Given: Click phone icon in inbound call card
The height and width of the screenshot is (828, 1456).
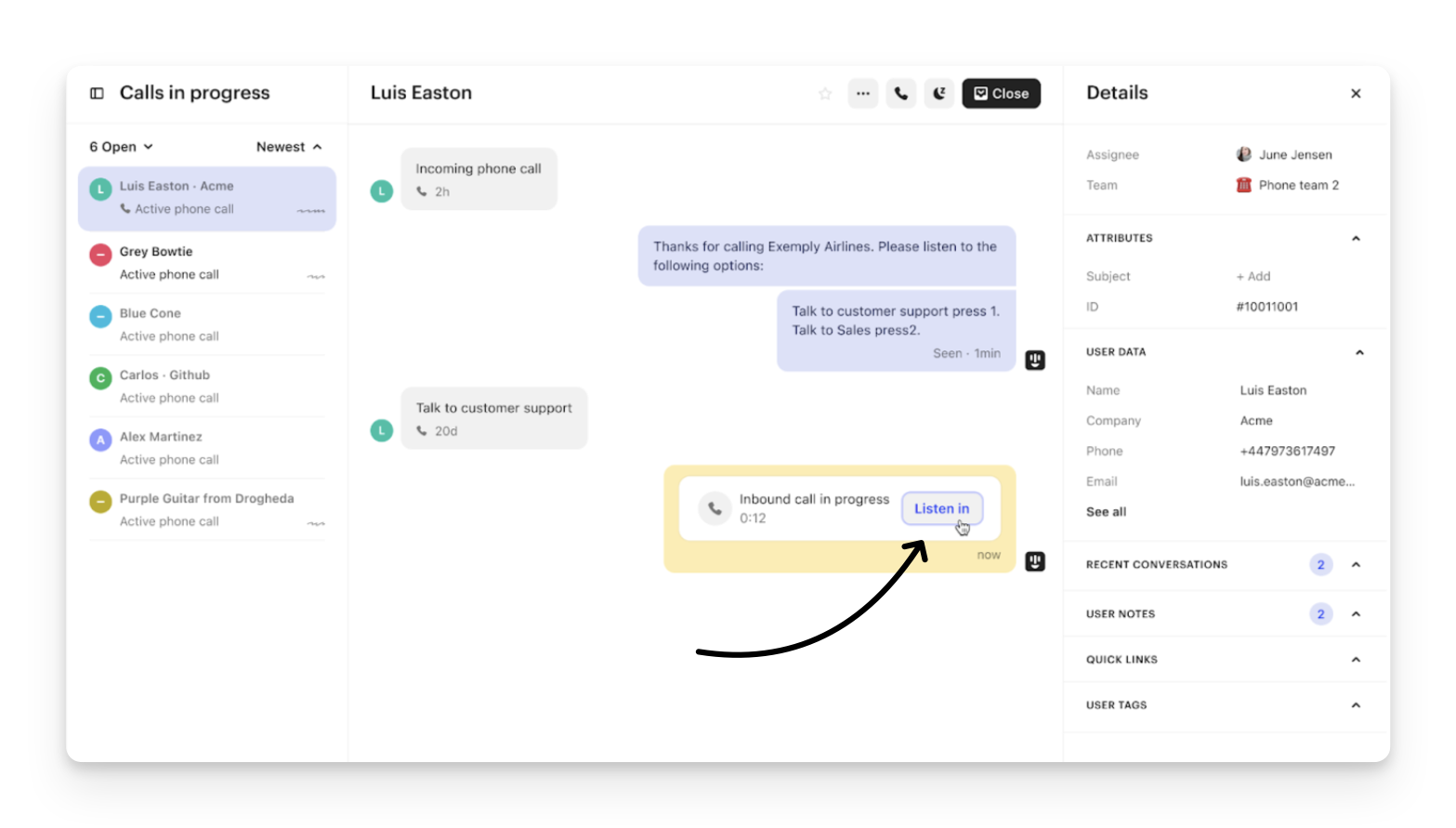Looking at the screenshot, I should click(715, 508).
